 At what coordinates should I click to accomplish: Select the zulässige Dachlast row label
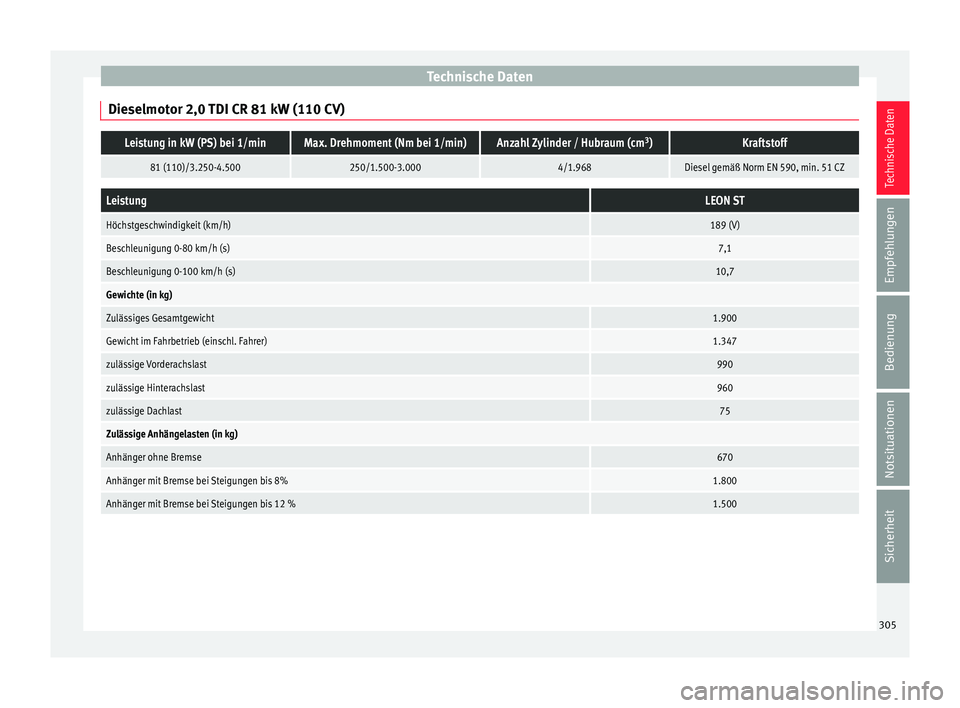tap(144, 411)
